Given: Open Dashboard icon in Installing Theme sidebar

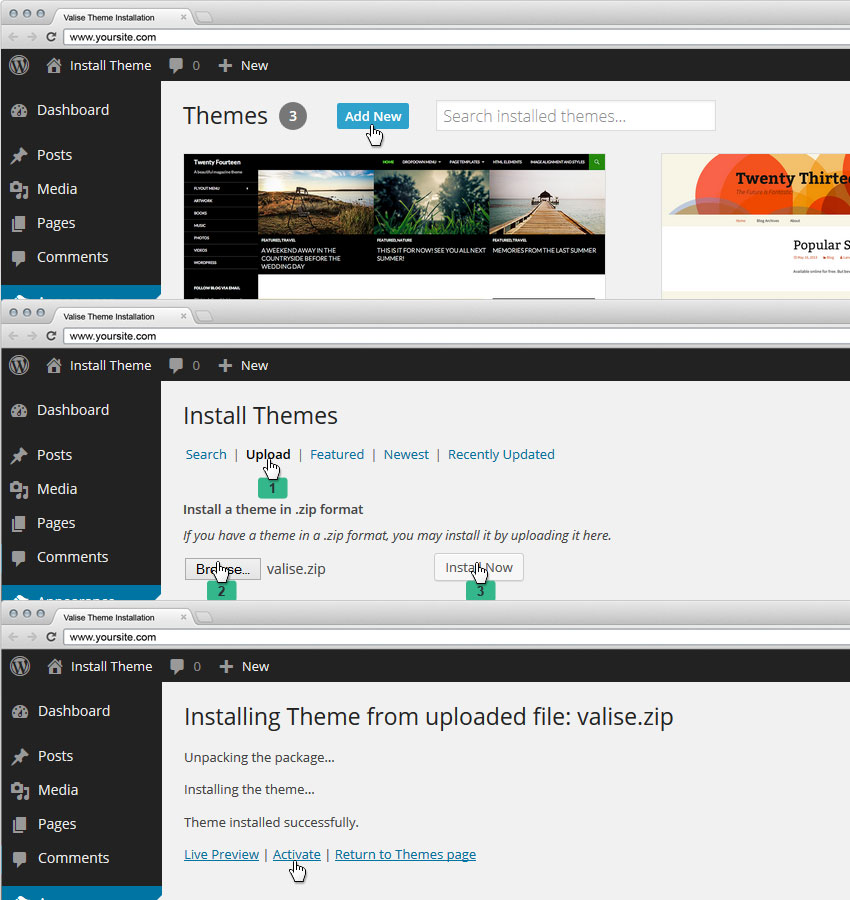Looking at the screenshot, I should [x=20, y=712].
